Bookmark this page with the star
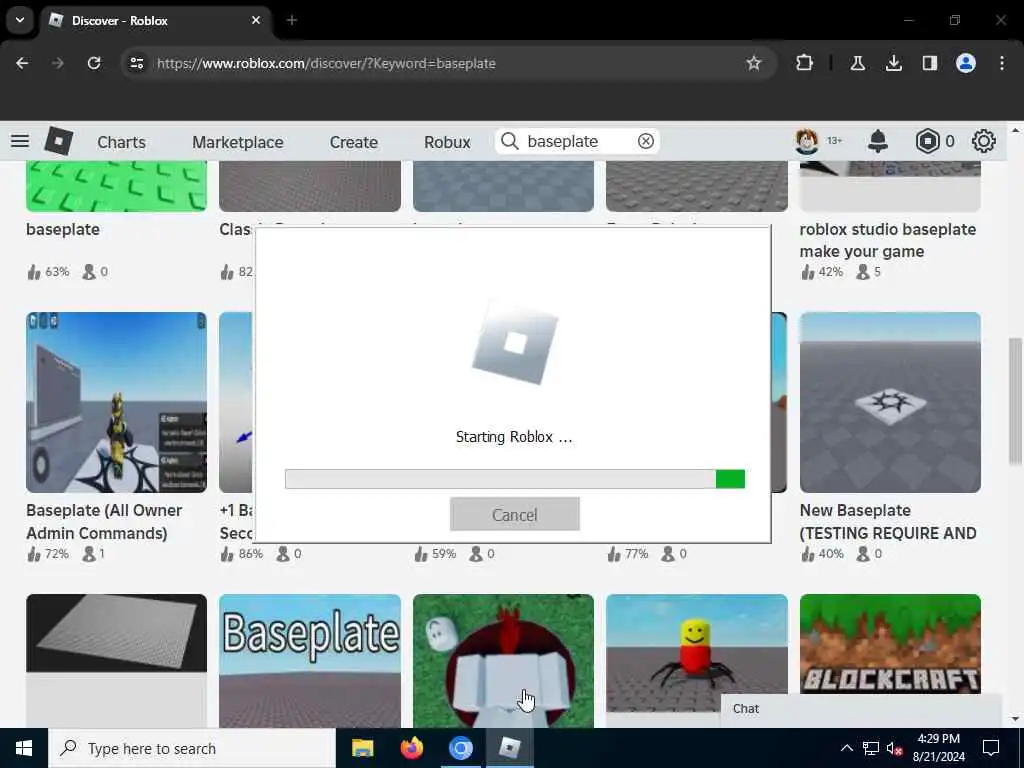The width and height of the screenshot is (1024, 768). coord(754,63)
